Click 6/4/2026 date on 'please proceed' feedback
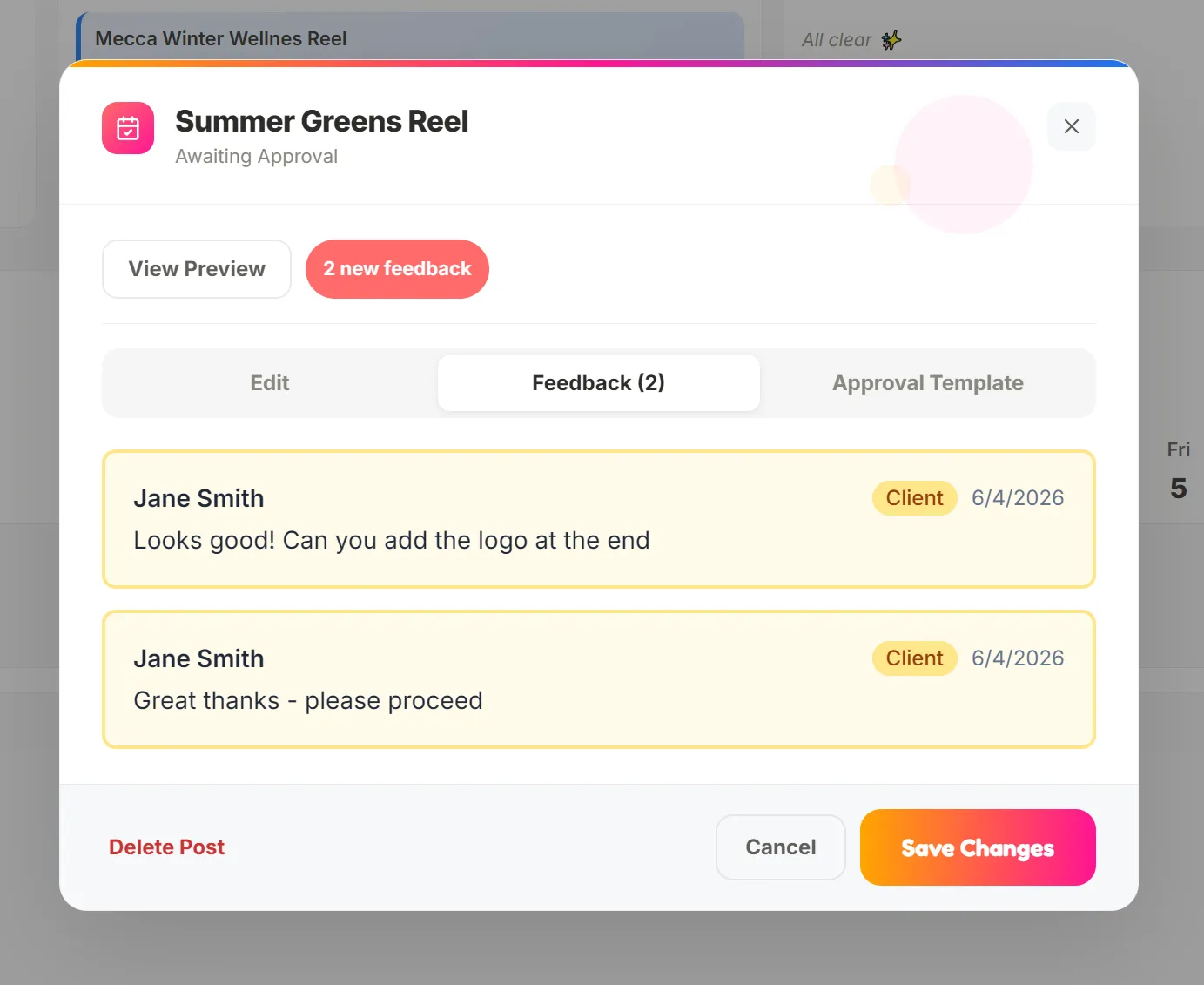 [x=1018, y=658]
